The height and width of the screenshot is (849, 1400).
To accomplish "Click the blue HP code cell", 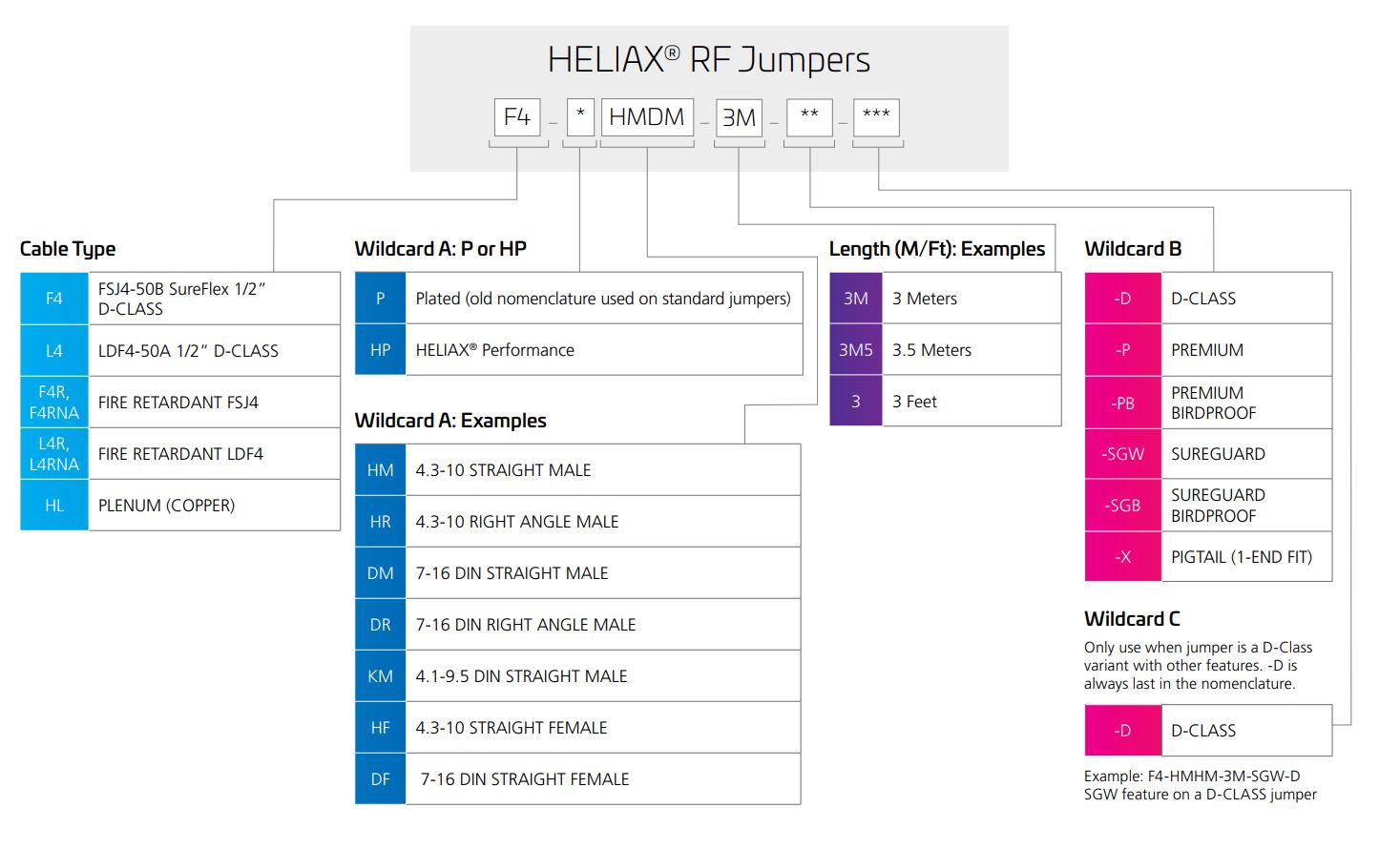I will [x=380, y=350].
